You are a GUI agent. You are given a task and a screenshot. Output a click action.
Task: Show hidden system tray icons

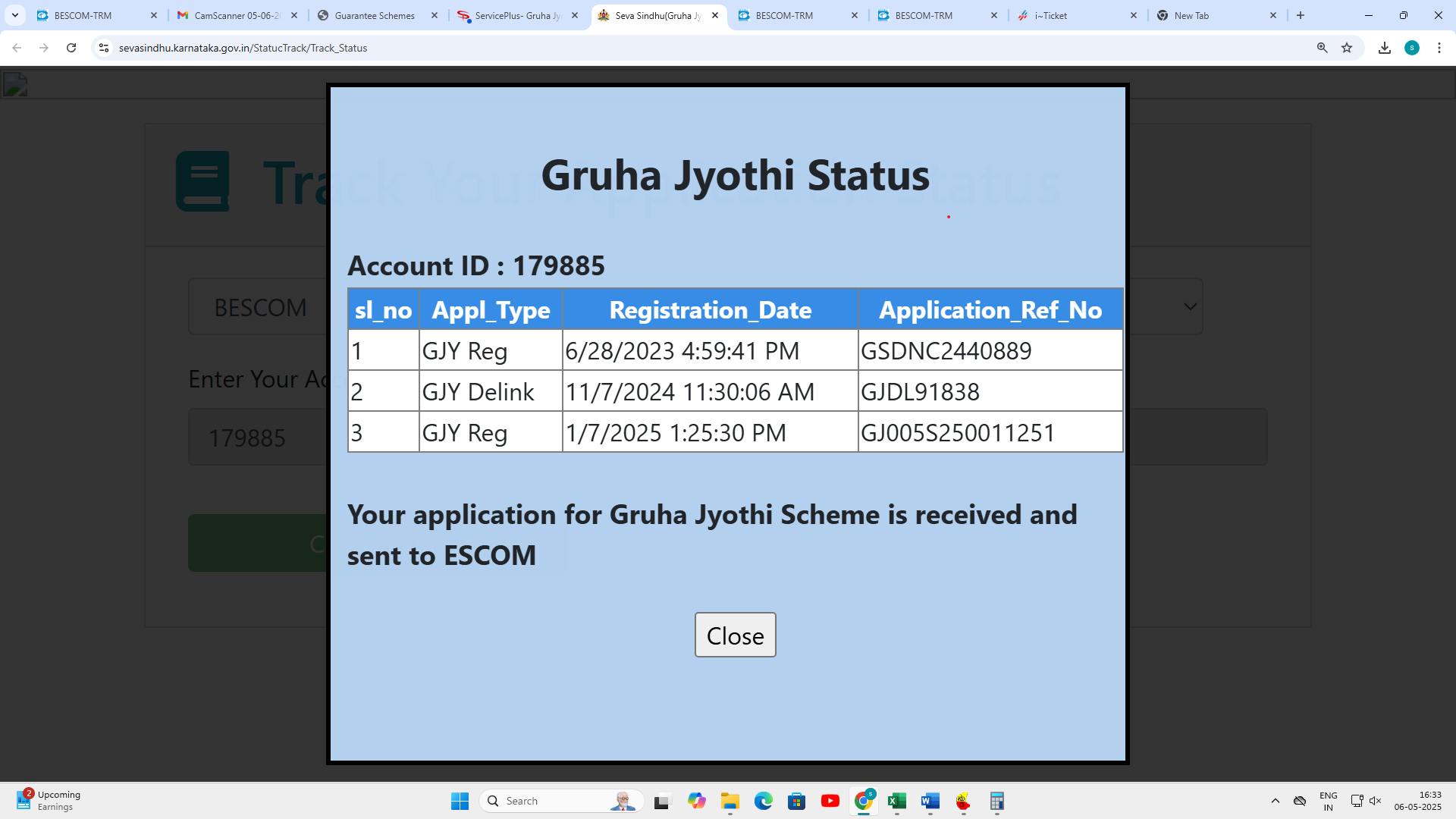pos(1276,801)
